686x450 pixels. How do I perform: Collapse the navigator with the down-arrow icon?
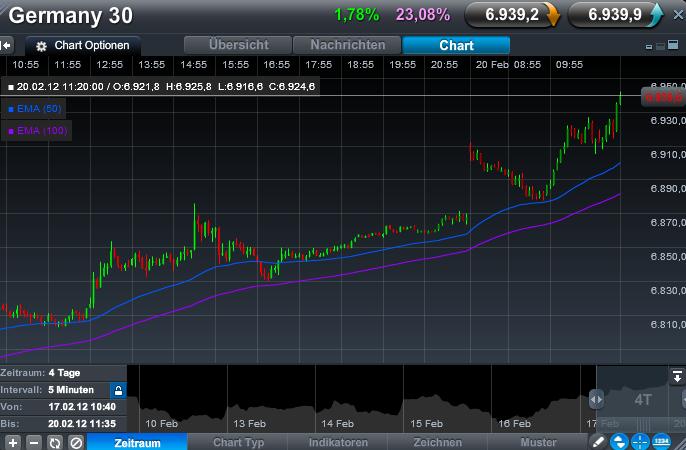point(677,376)
